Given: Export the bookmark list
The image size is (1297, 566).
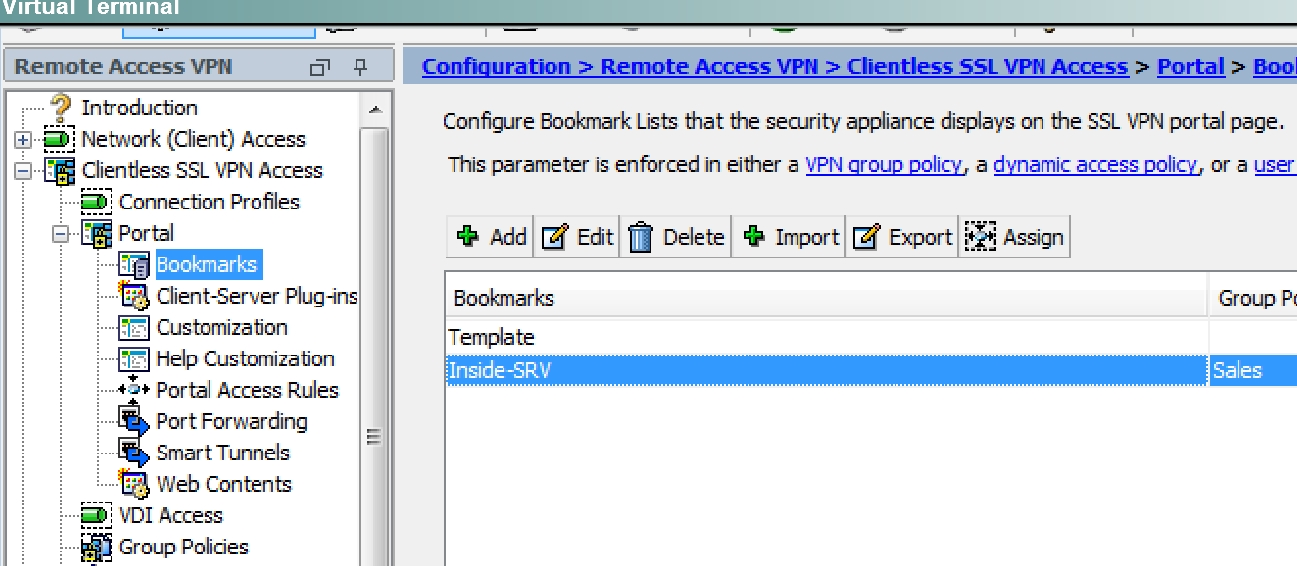Looking at the screenshot, I should click(902, 237).
